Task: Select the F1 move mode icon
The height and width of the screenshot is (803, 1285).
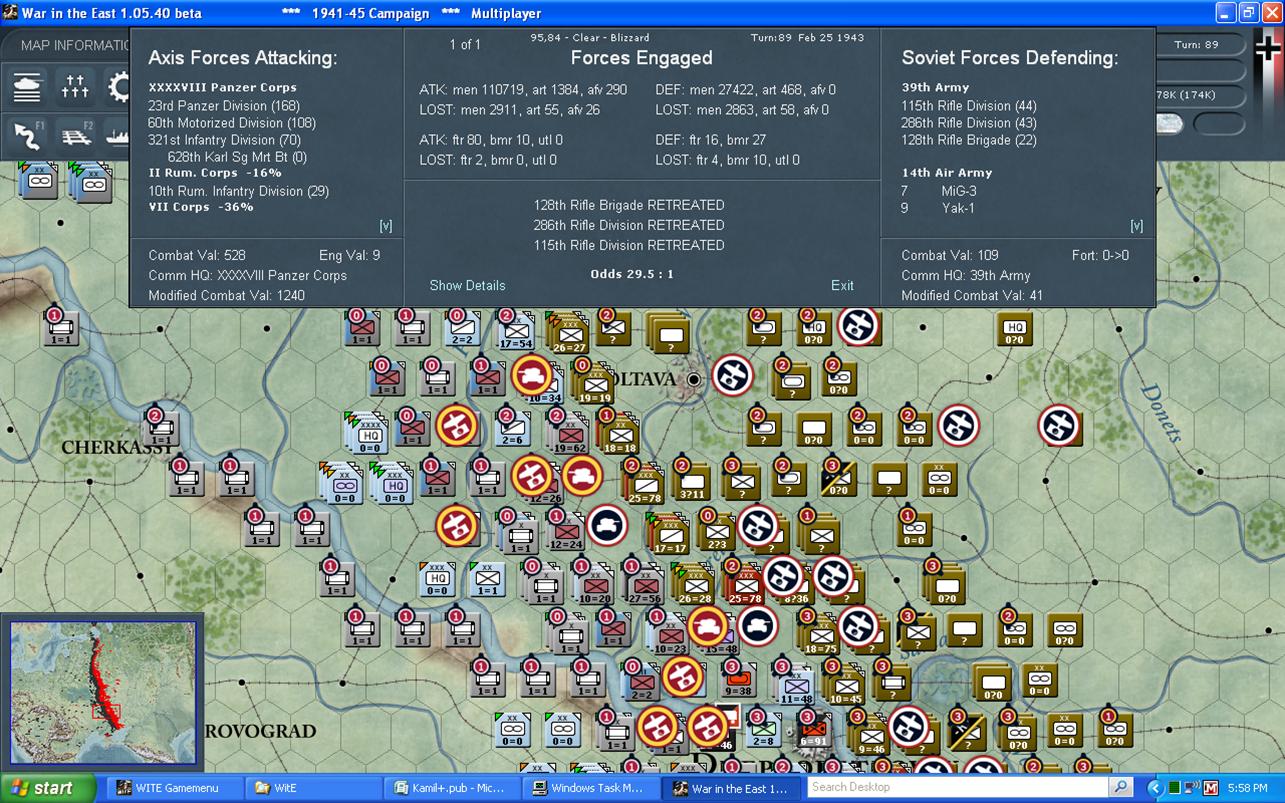Action: (x=28, y=135)
